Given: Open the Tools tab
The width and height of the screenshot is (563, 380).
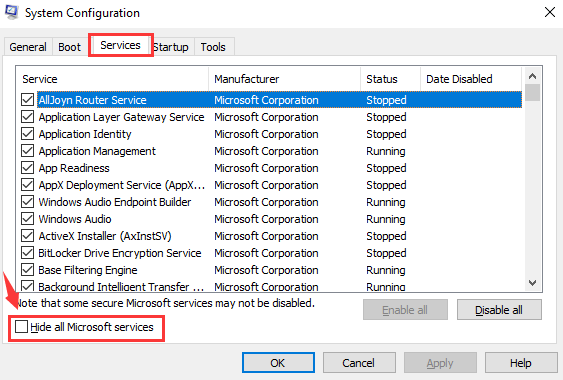Looking at the screenshot, I should click(x=213, y=47).
